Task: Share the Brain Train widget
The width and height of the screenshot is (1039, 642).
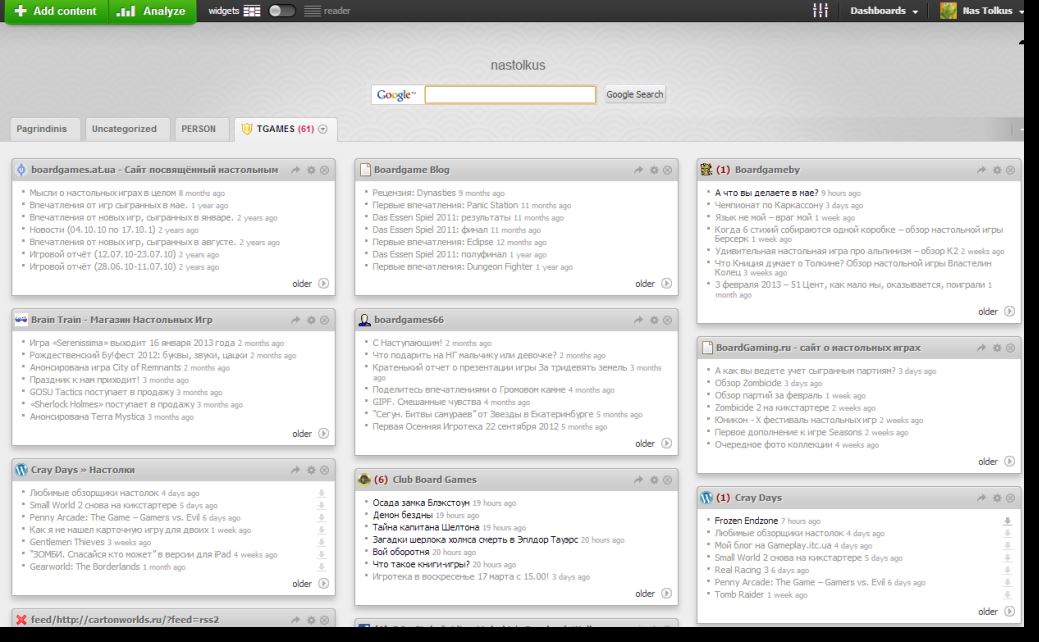Action: [x=296, y=320]
